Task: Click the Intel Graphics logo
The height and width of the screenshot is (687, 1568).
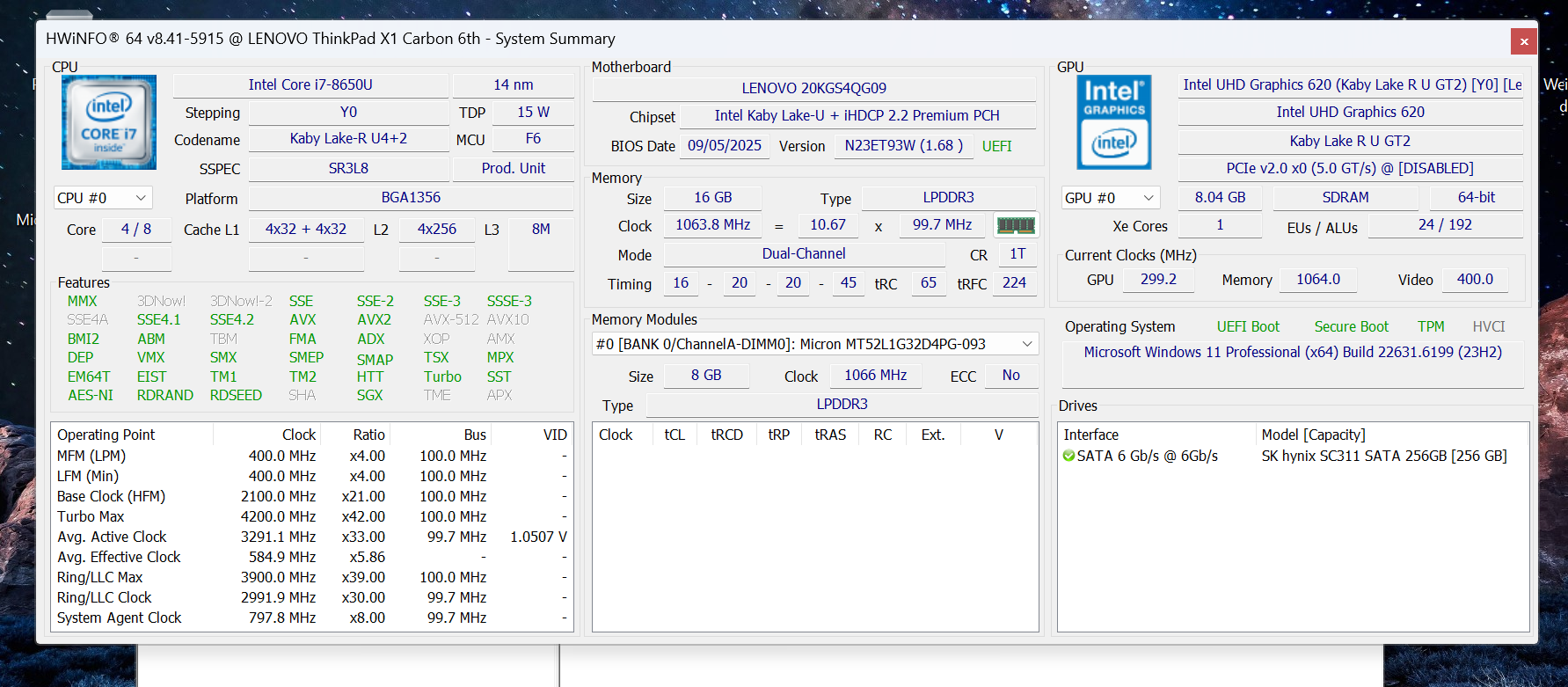Action: [x=1114, y=122]
